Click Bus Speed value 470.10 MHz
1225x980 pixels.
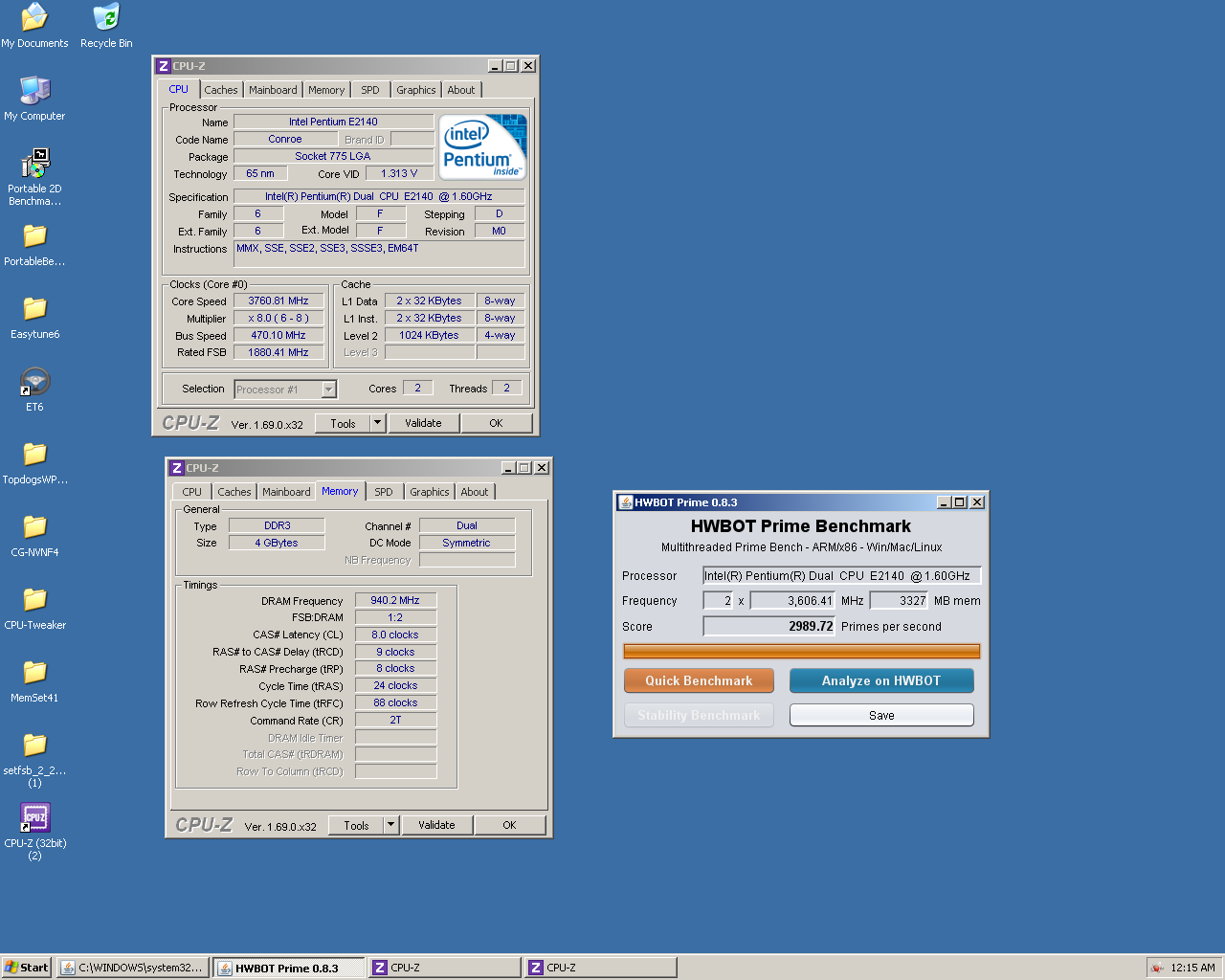278,335
